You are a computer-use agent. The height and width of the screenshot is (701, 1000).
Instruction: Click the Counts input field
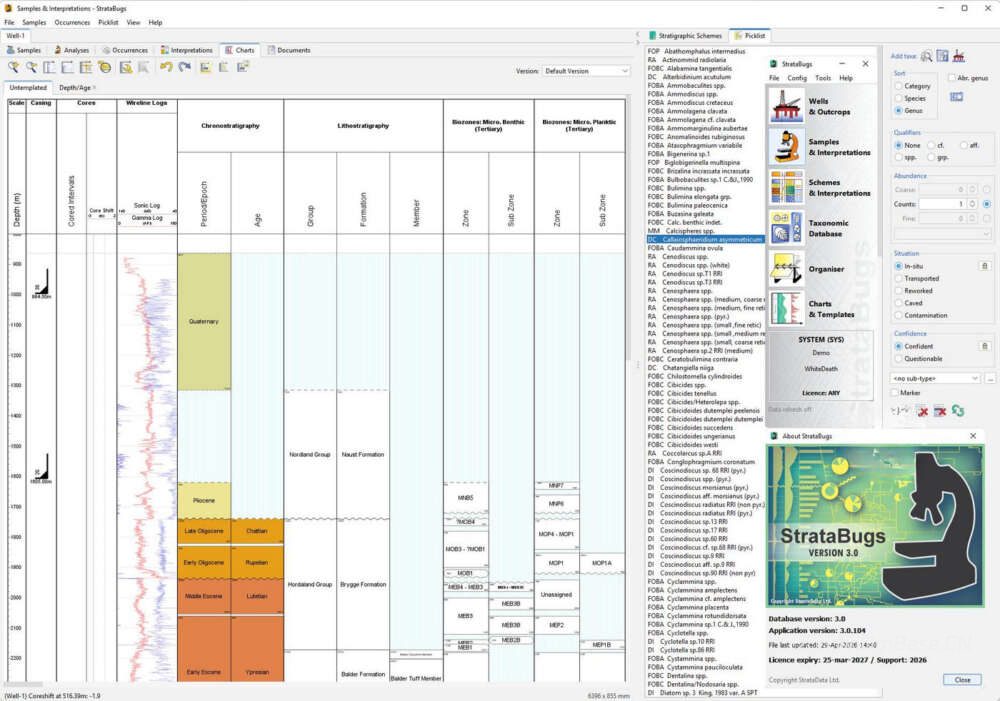(x=943, y=204)
